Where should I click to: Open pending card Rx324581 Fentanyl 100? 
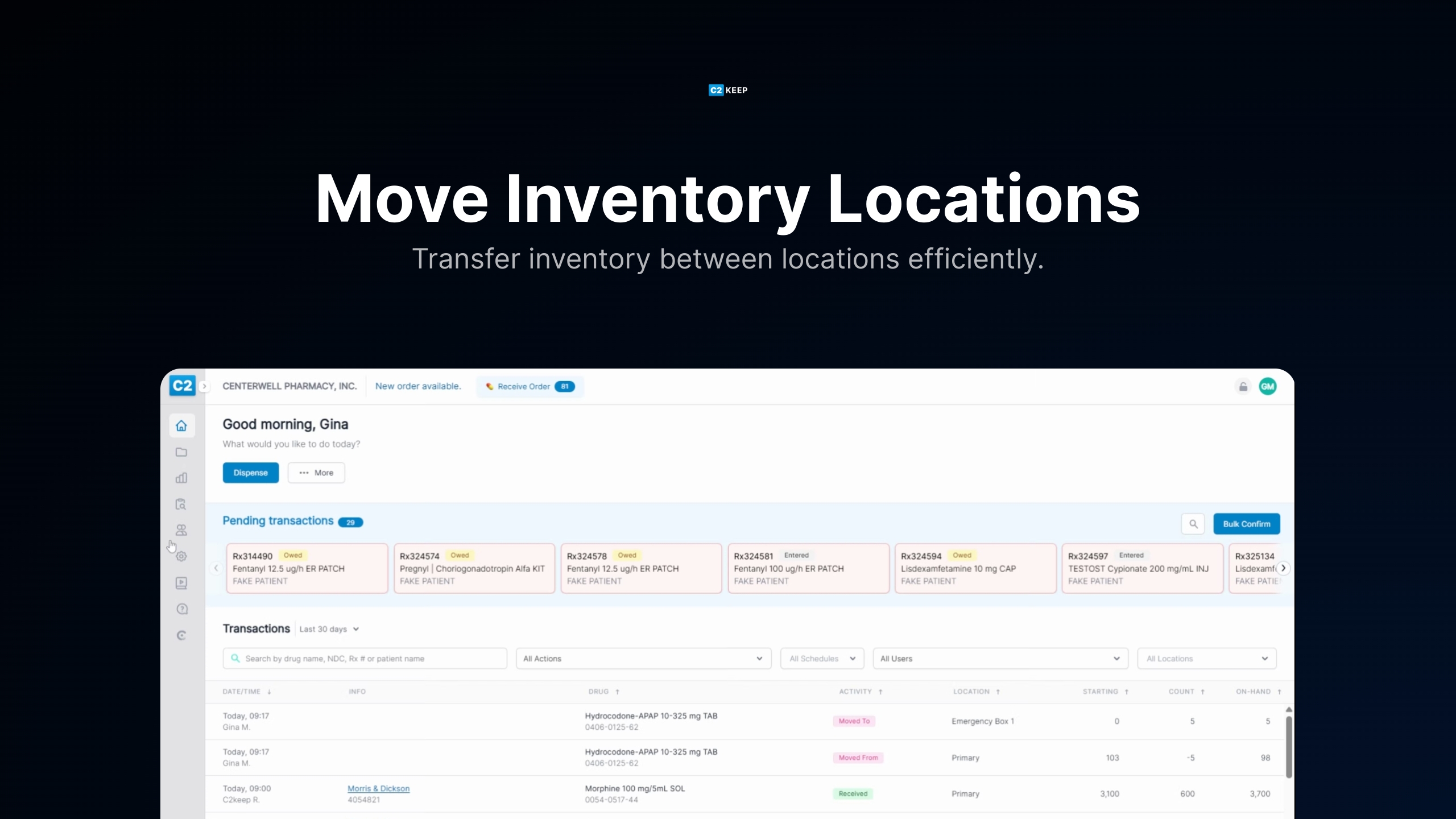[x=808, y=568]
